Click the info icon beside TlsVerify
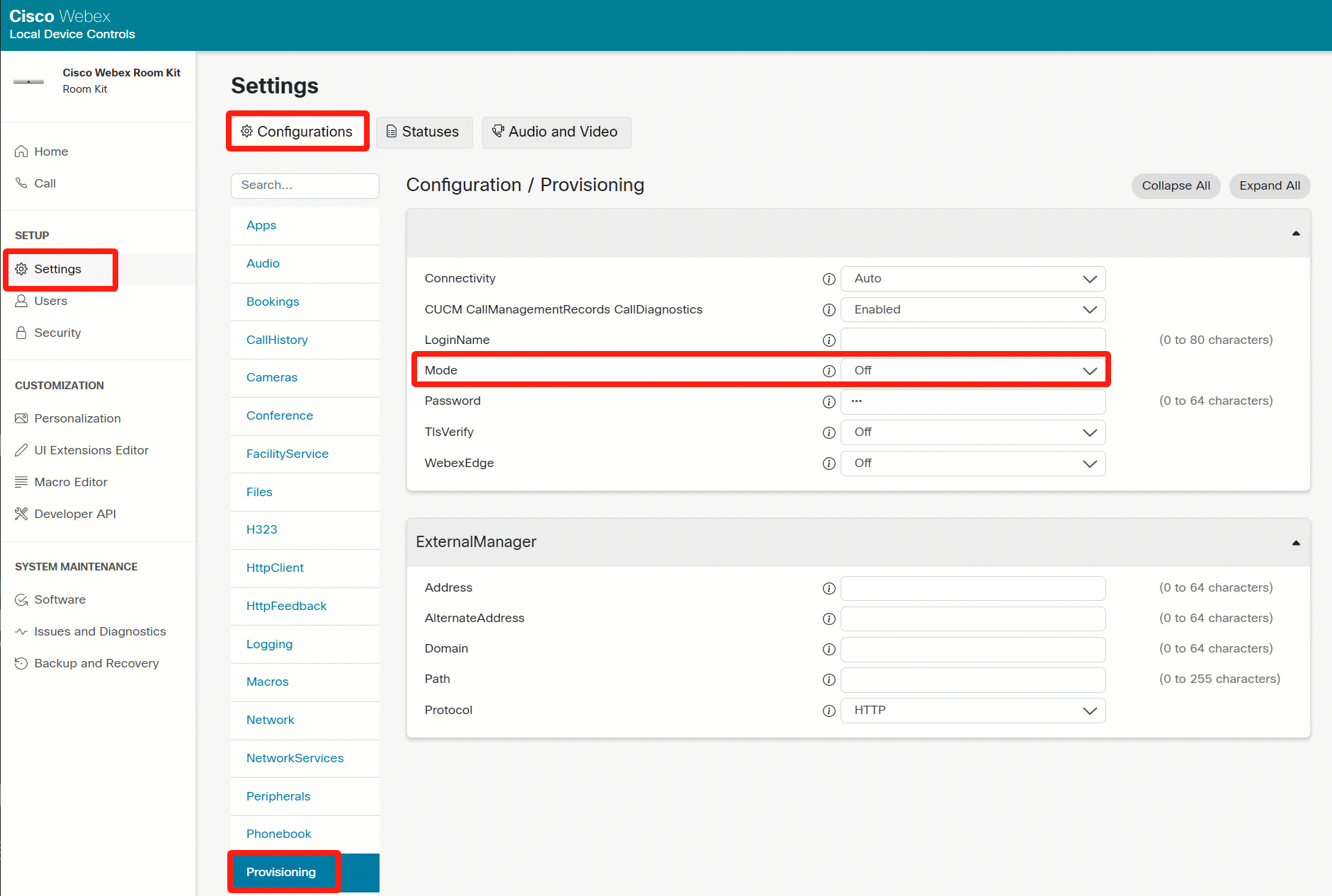Image resolution: width=1332 pixels, height=896 pixels. click(829, 432)
